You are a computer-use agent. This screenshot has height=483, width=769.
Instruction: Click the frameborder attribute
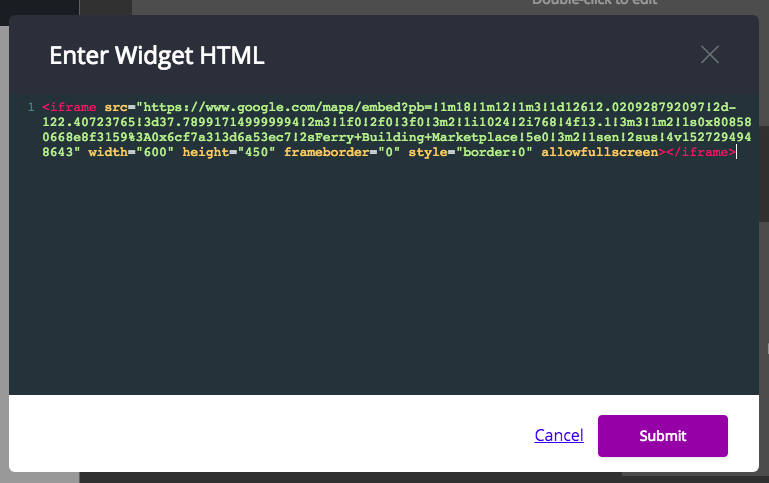click(327, 152)
